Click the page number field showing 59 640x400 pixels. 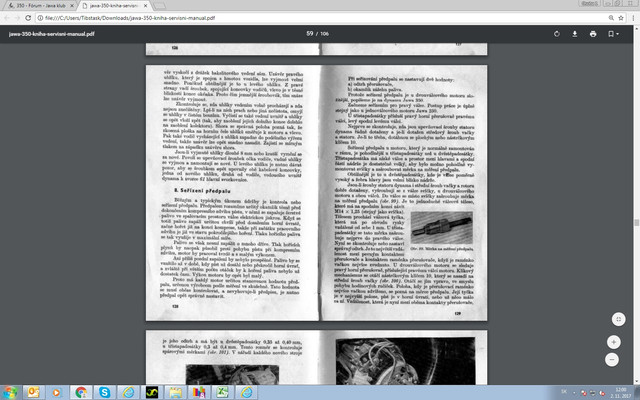pos(310,33)
